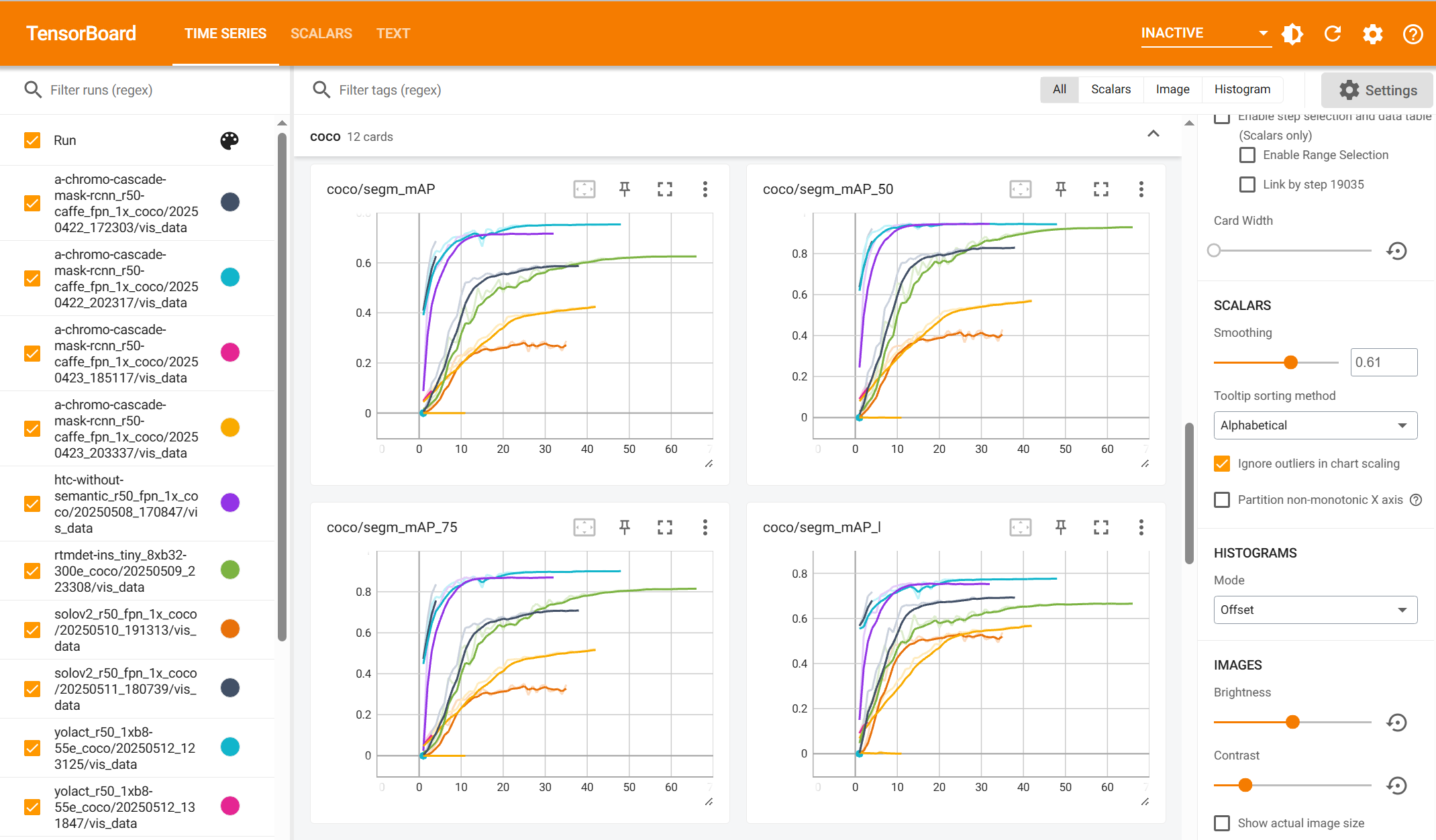Screen dimensions: 1436x840
Task: Toggle dark mode in the header
Action: [1292, 34]
